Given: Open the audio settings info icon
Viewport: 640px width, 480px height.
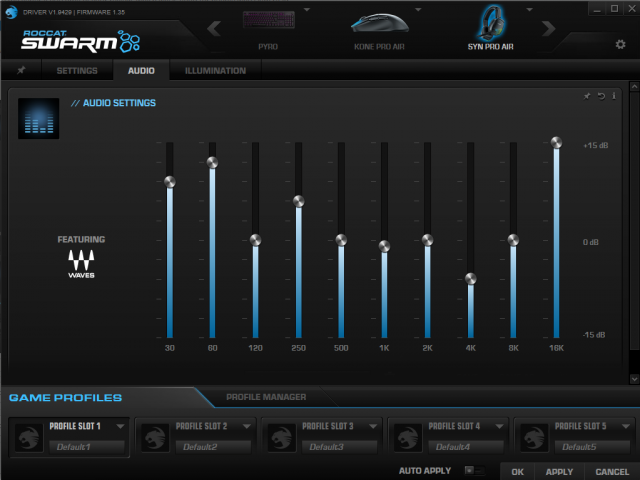Looking at the screenshot, I should coord(613,96).
